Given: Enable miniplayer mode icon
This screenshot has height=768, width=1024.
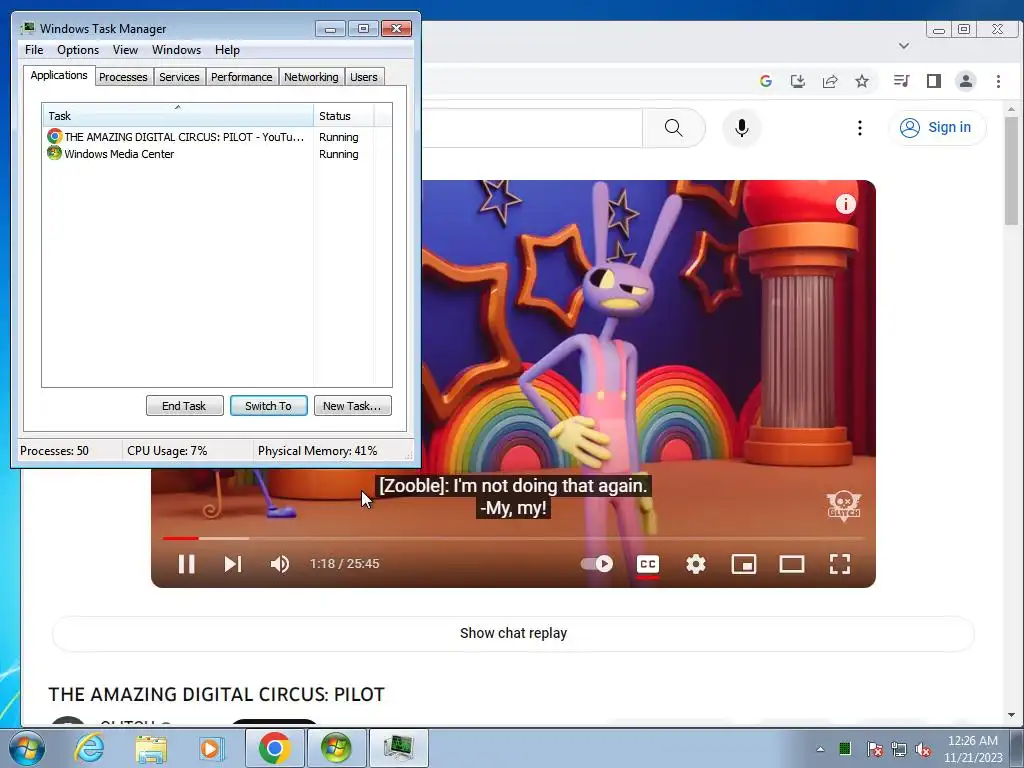Looking at the screenshot, I should pyautogui.click(x=743, y=564).
